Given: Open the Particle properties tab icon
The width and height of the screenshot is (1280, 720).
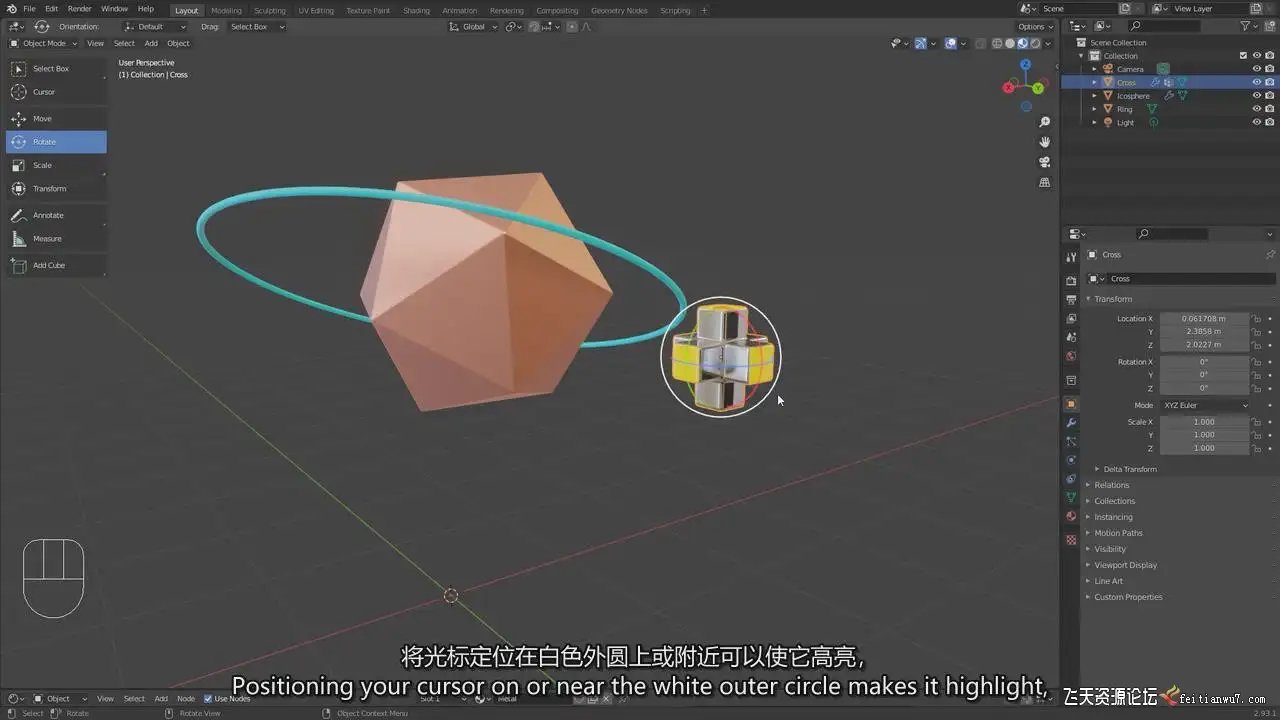Looking at the screenshot, I should coord(1071,441).
